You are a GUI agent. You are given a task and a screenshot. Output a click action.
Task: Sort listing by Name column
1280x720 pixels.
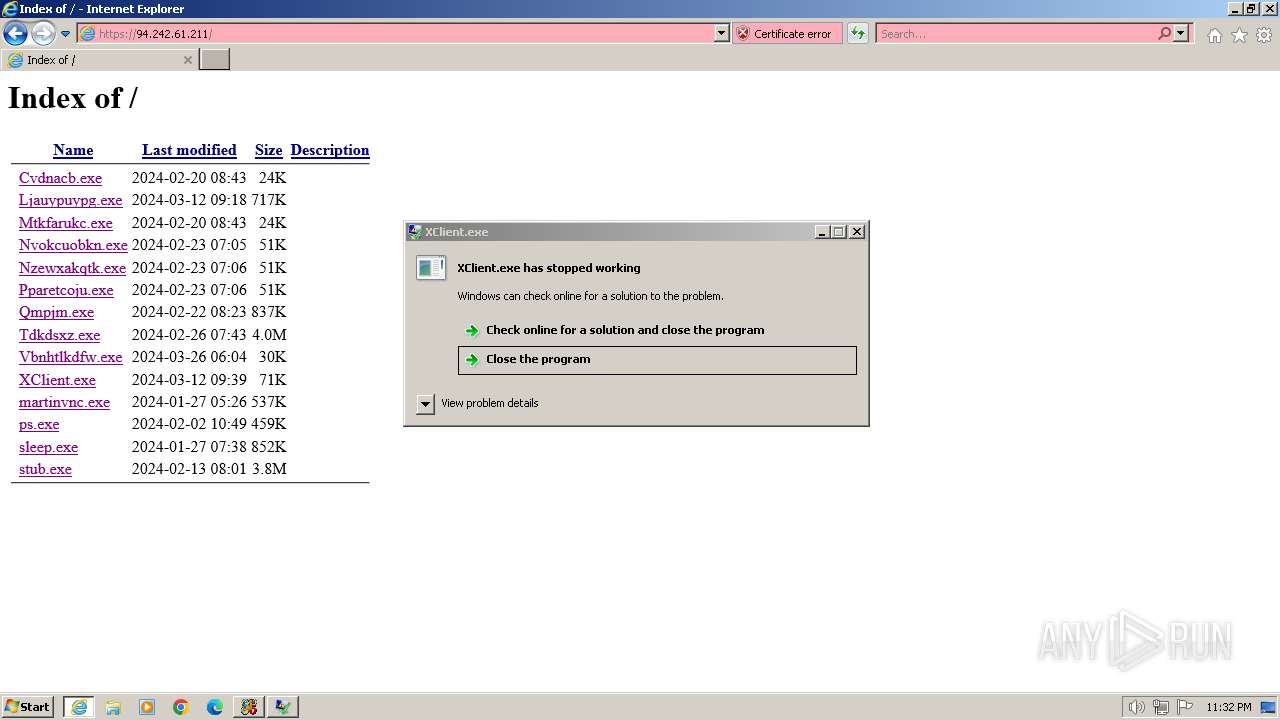(73, 150)
